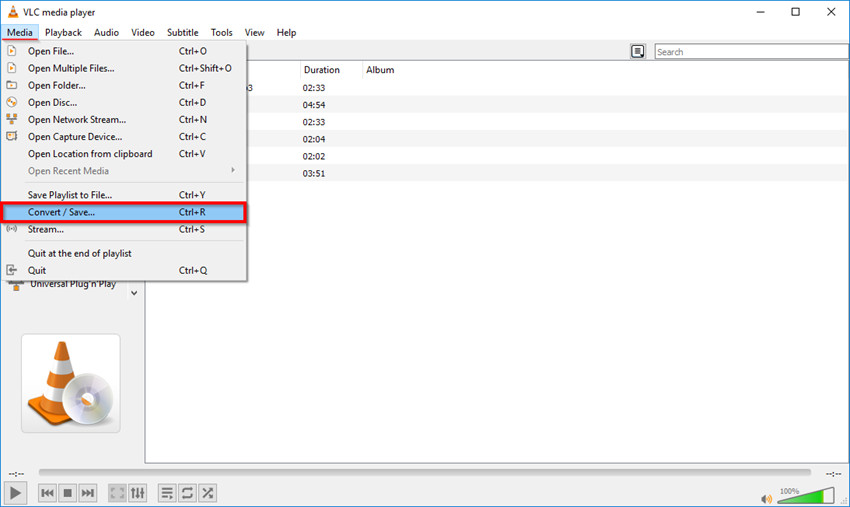
Task: Toggle shuffle random playback icon
Action: point(208,493)
